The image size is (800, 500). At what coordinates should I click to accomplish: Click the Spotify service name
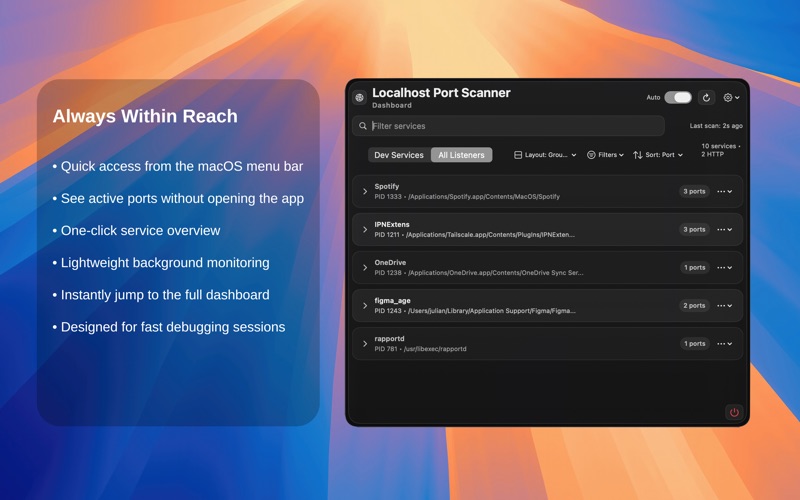pyautogui.click(x=387, y=186)
